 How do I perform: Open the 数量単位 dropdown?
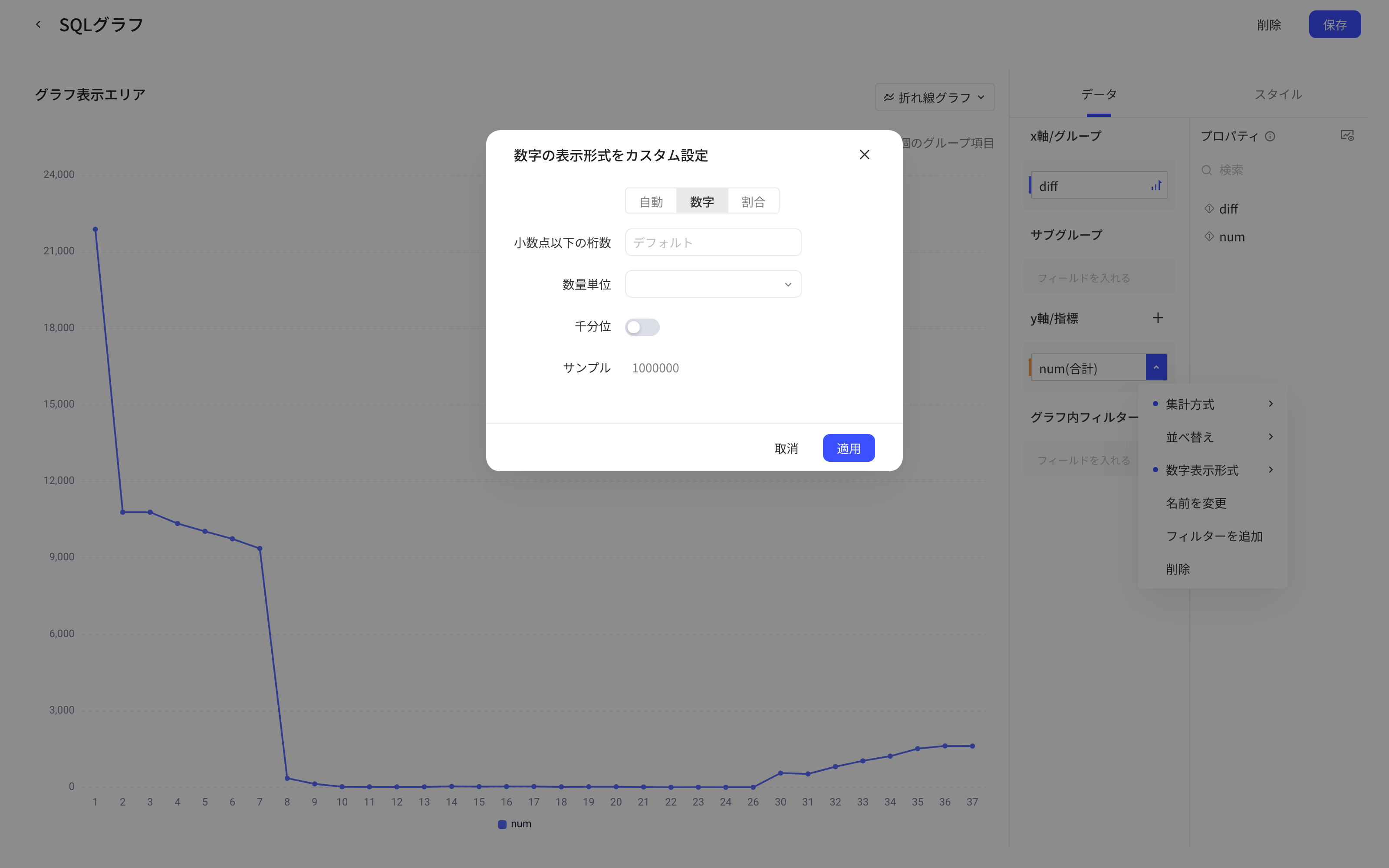713,284
